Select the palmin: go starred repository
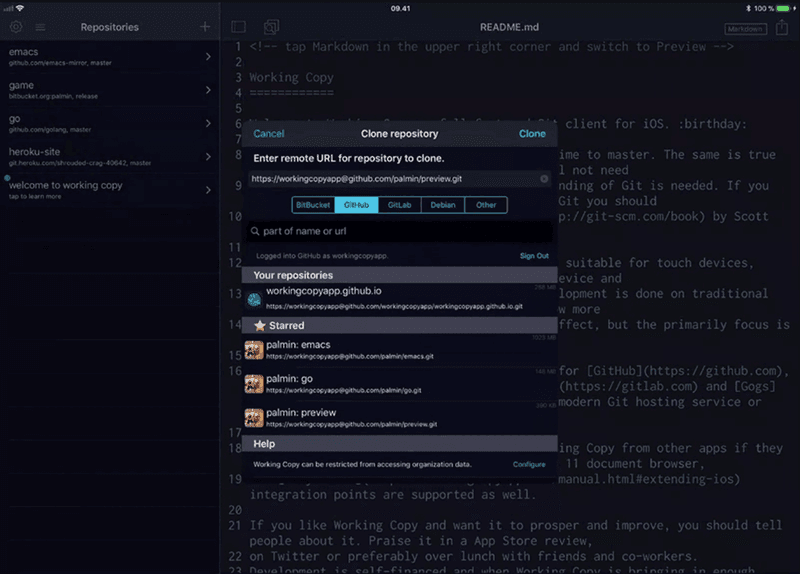The width and height of the screenshot is (800, 574). tap(399, 384)
